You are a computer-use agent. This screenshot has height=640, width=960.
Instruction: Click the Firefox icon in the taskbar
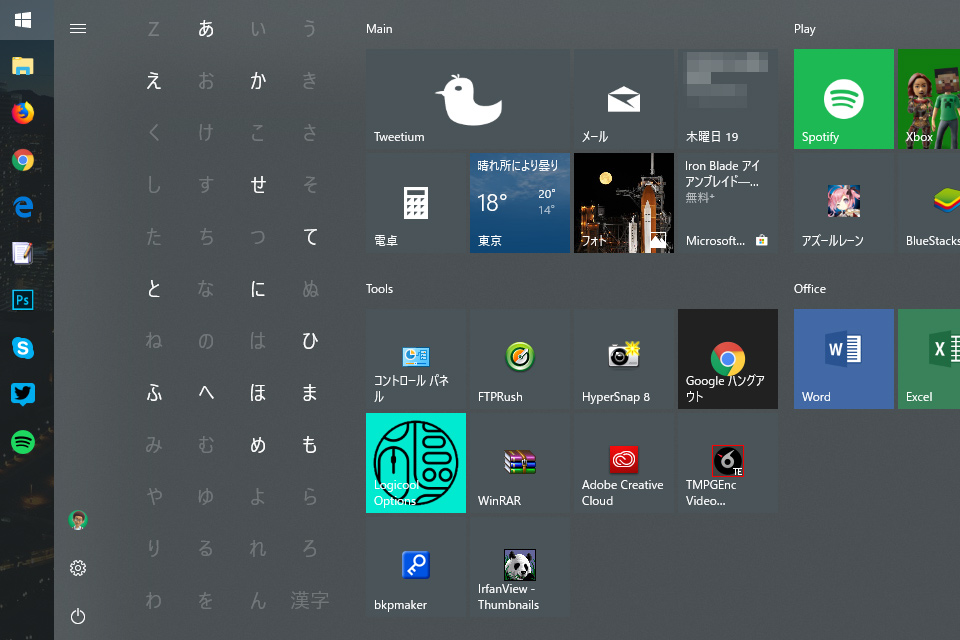(23, 113)
